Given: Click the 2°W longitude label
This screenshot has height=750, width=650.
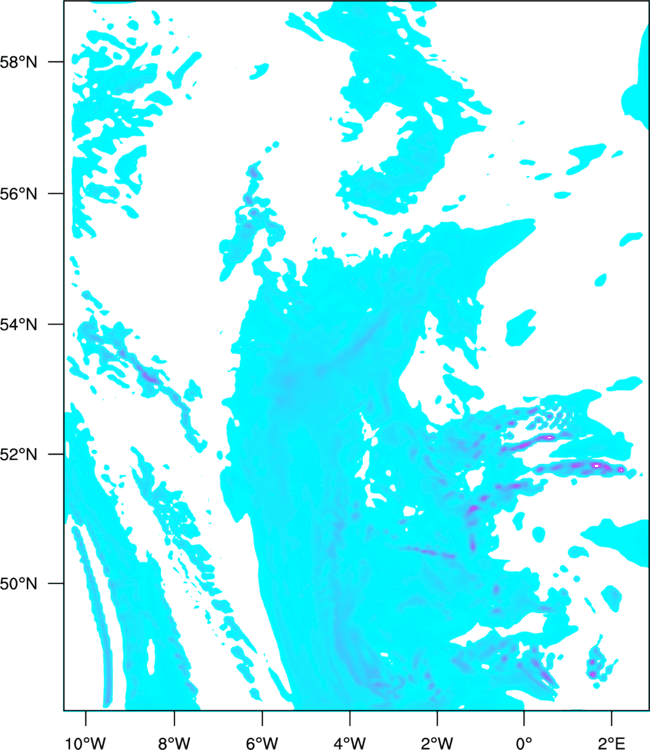Looking at the screenshot, I should click(x=437, y=742).
